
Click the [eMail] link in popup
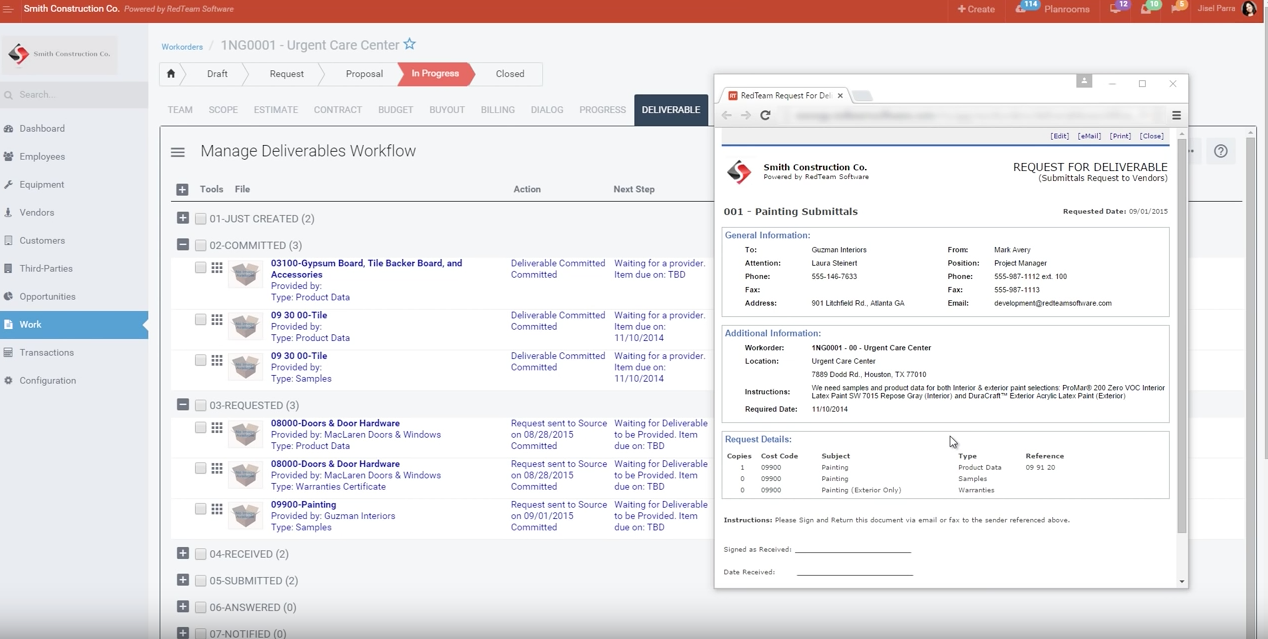[1089, 136]
